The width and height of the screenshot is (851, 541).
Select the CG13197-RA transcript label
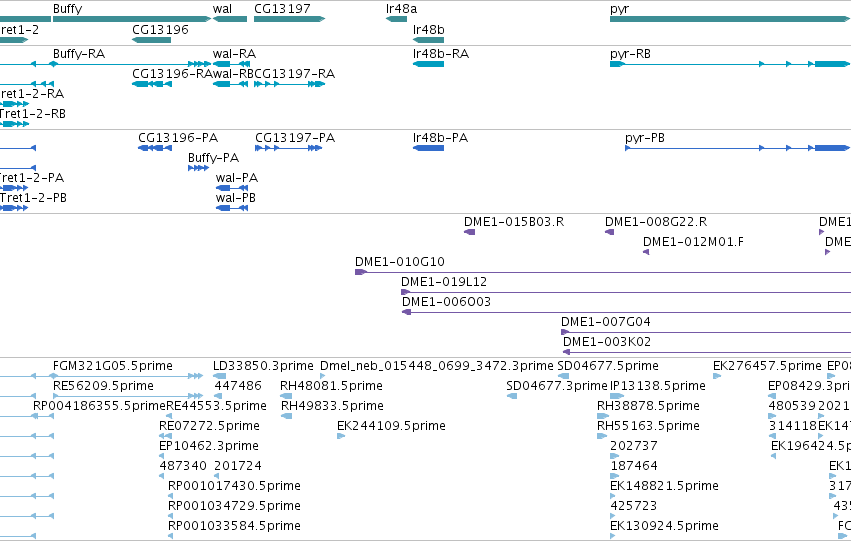[295, 74]
